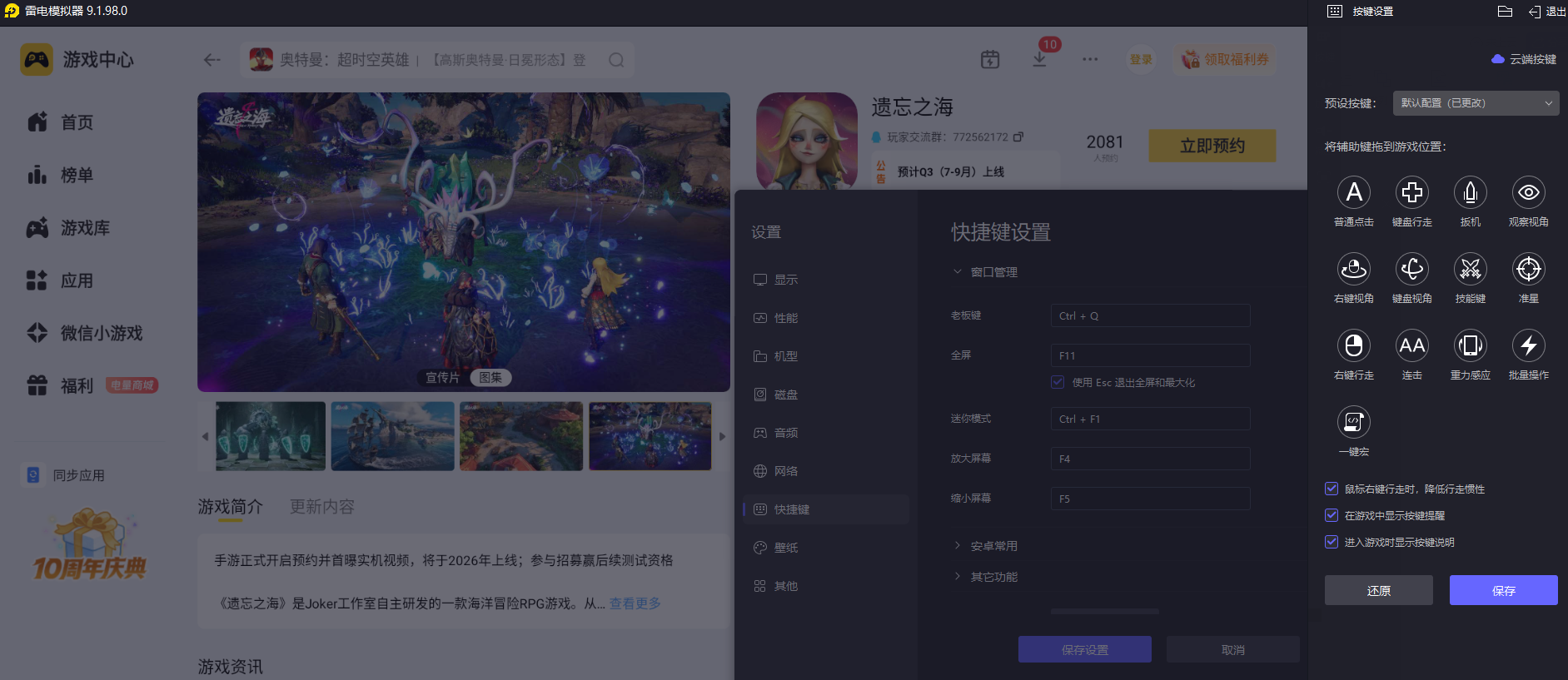Click the 连击 AA combo icon
Image resolution: width=1568 pixels, height=680 pixels.
click(1412, 345)
